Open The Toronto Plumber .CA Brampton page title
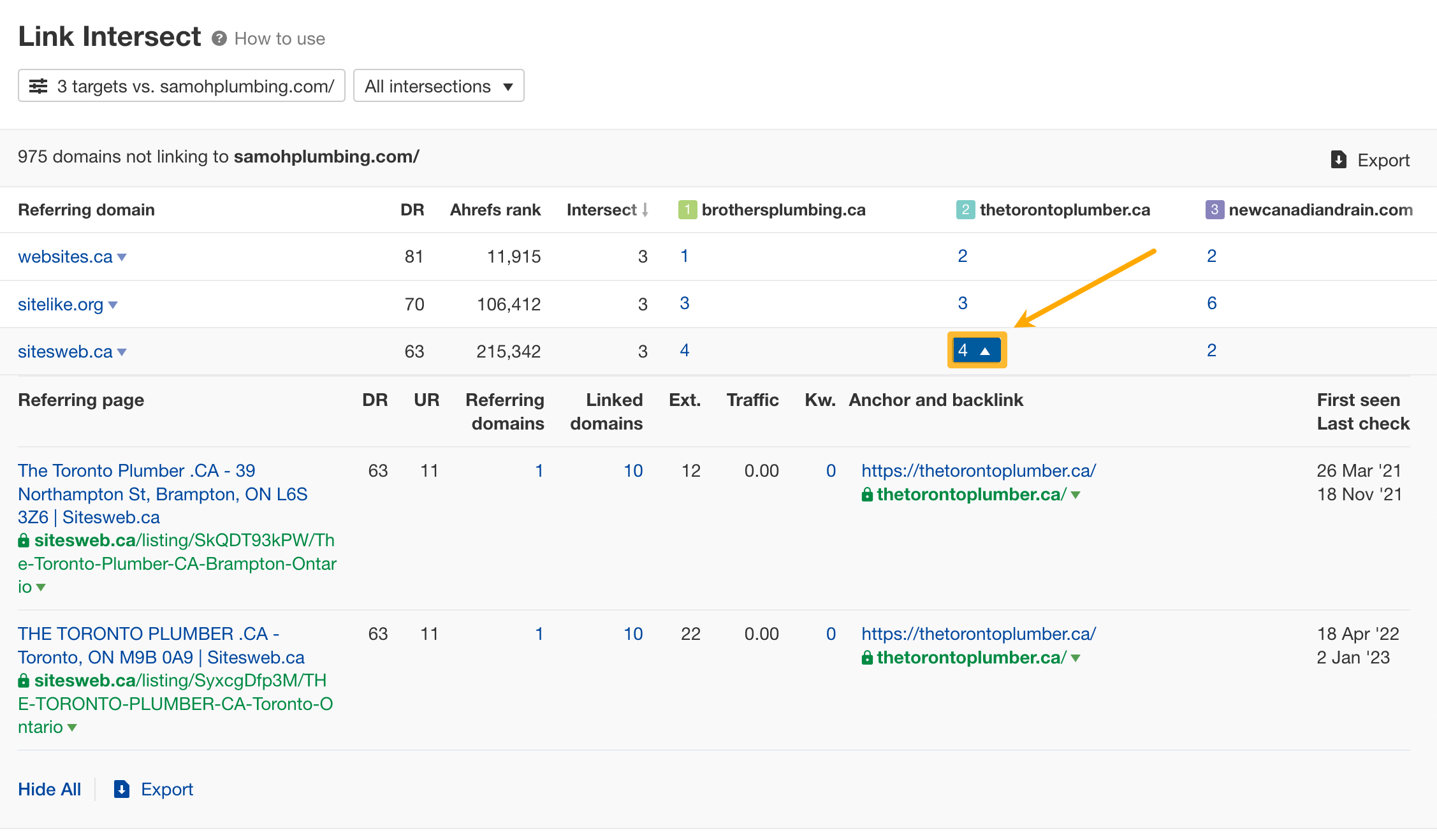 click(163, 494)
